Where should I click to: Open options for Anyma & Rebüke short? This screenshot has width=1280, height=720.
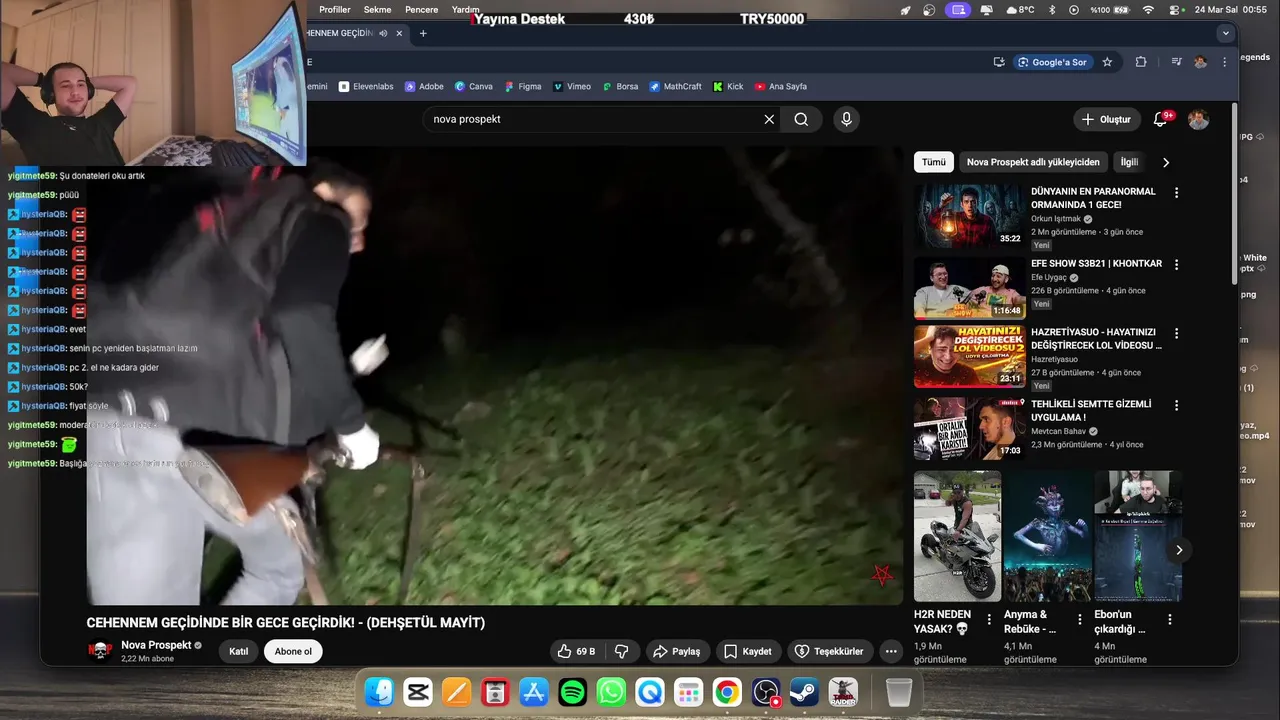click(1080, 619)
